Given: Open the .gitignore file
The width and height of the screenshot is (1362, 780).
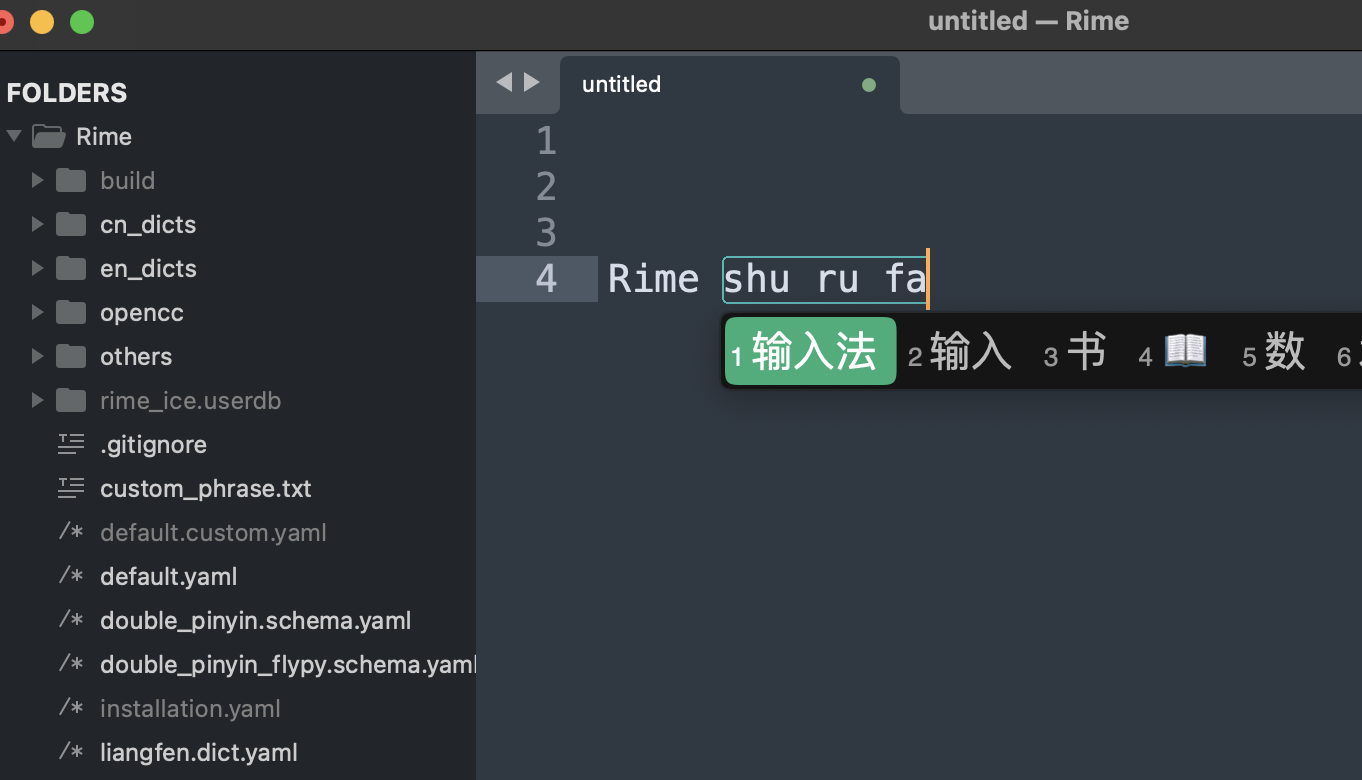Looking at the screenshot, I should tap(153, 445).
